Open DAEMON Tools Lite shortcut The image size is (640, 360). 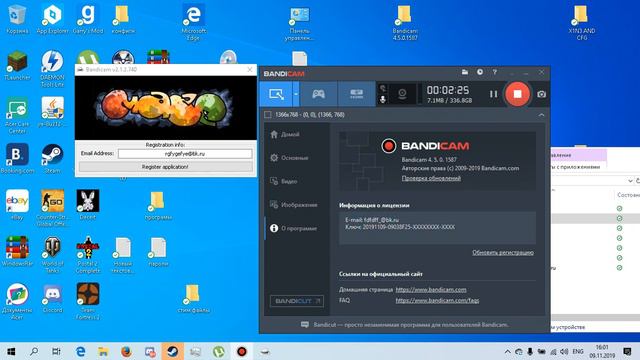52,69
